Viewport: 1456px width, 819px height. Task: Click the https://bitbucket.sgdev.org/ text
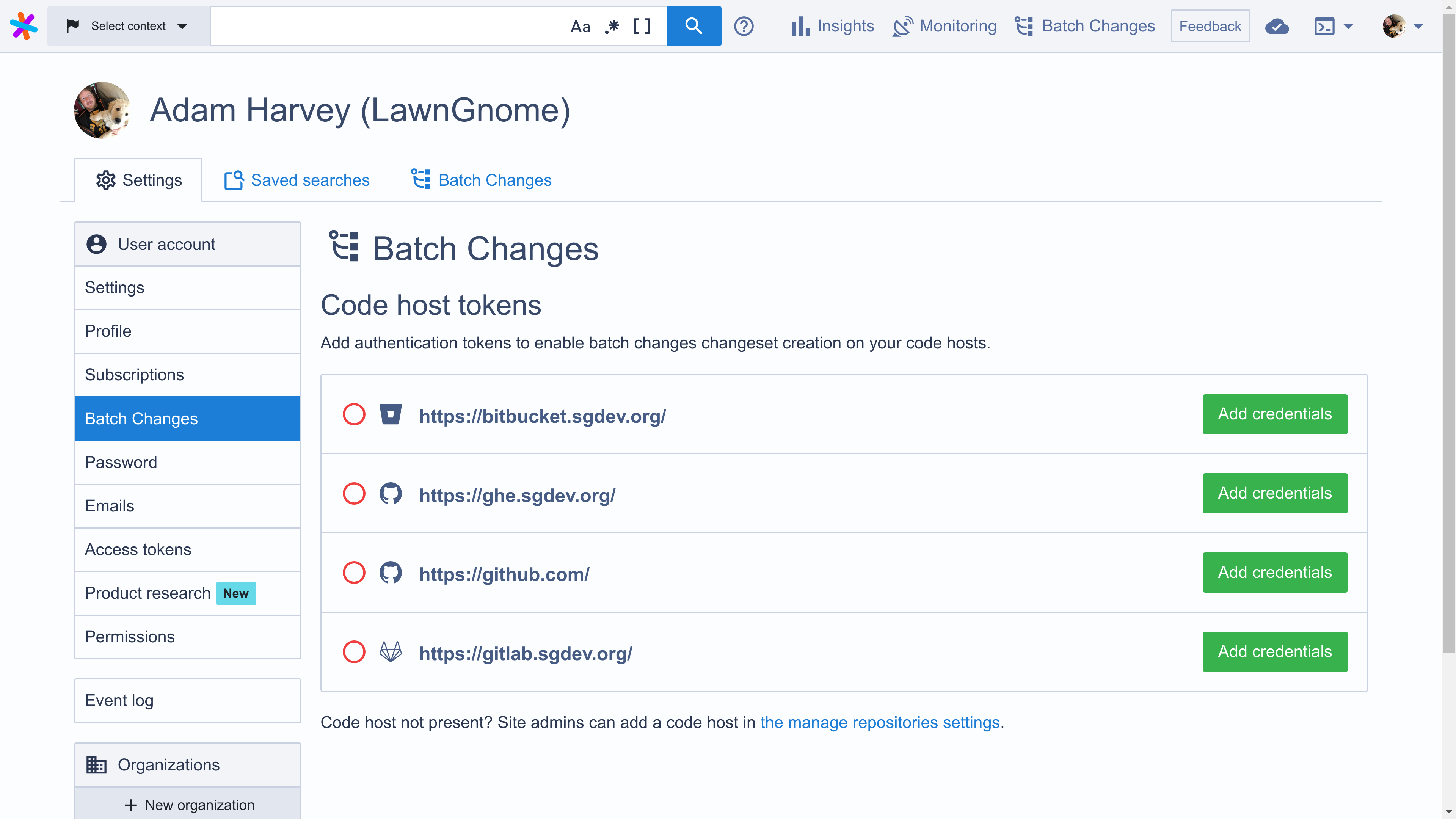542,417
